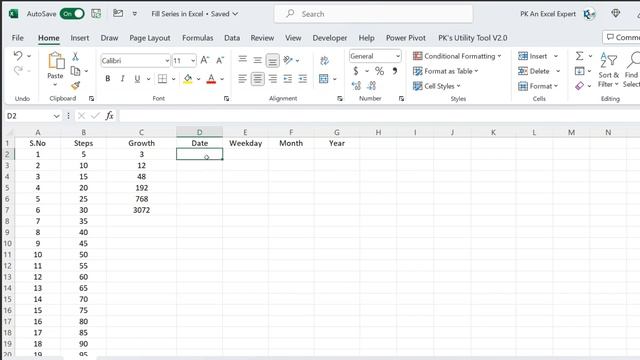Click the Merge & Center icon
Screen dimensions: 640x360
pyautogui.click(x=324, y=79)
